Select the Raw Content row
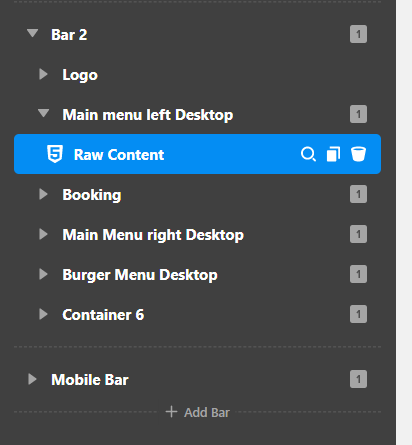Image resolution: width=412 pixels, height=445 pixels. 197,154
